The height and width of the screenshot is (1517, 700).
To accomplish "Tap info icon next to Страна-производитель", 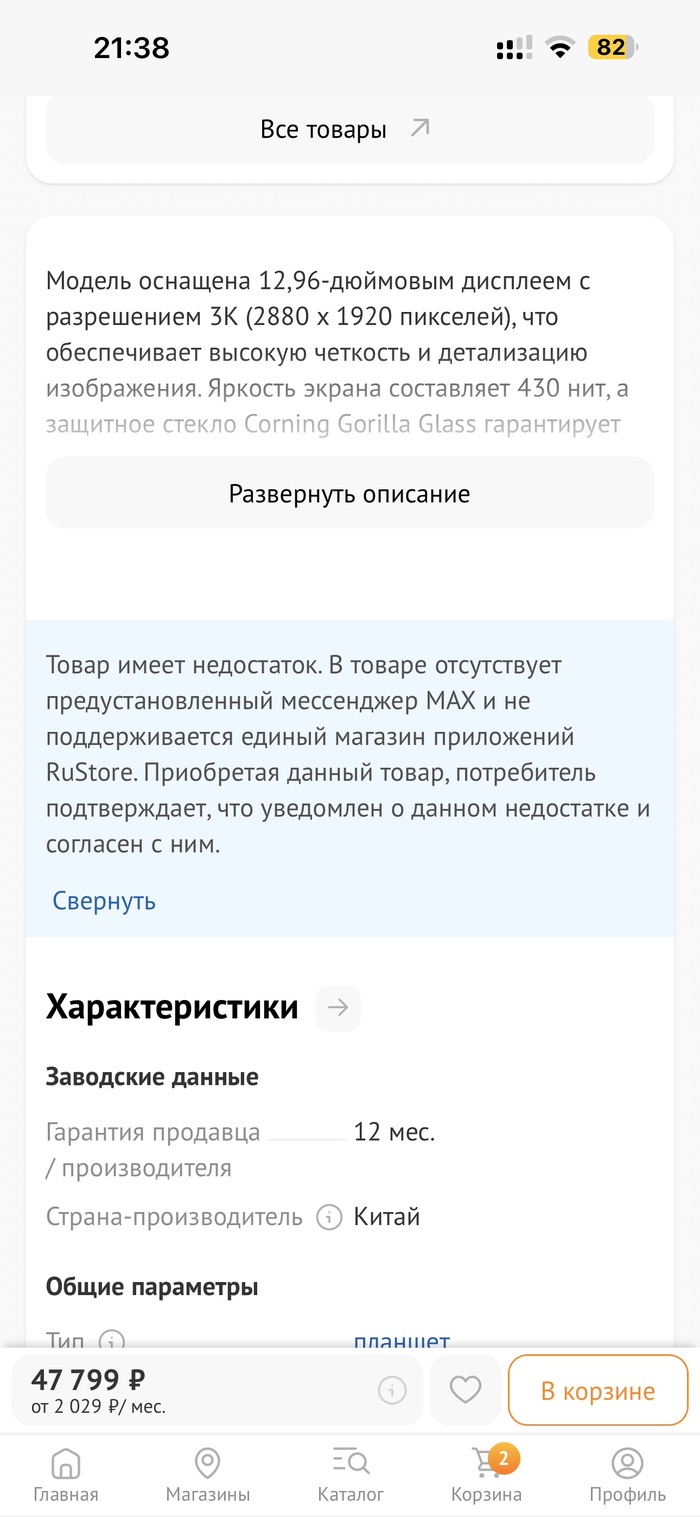I will point(326,1217).
